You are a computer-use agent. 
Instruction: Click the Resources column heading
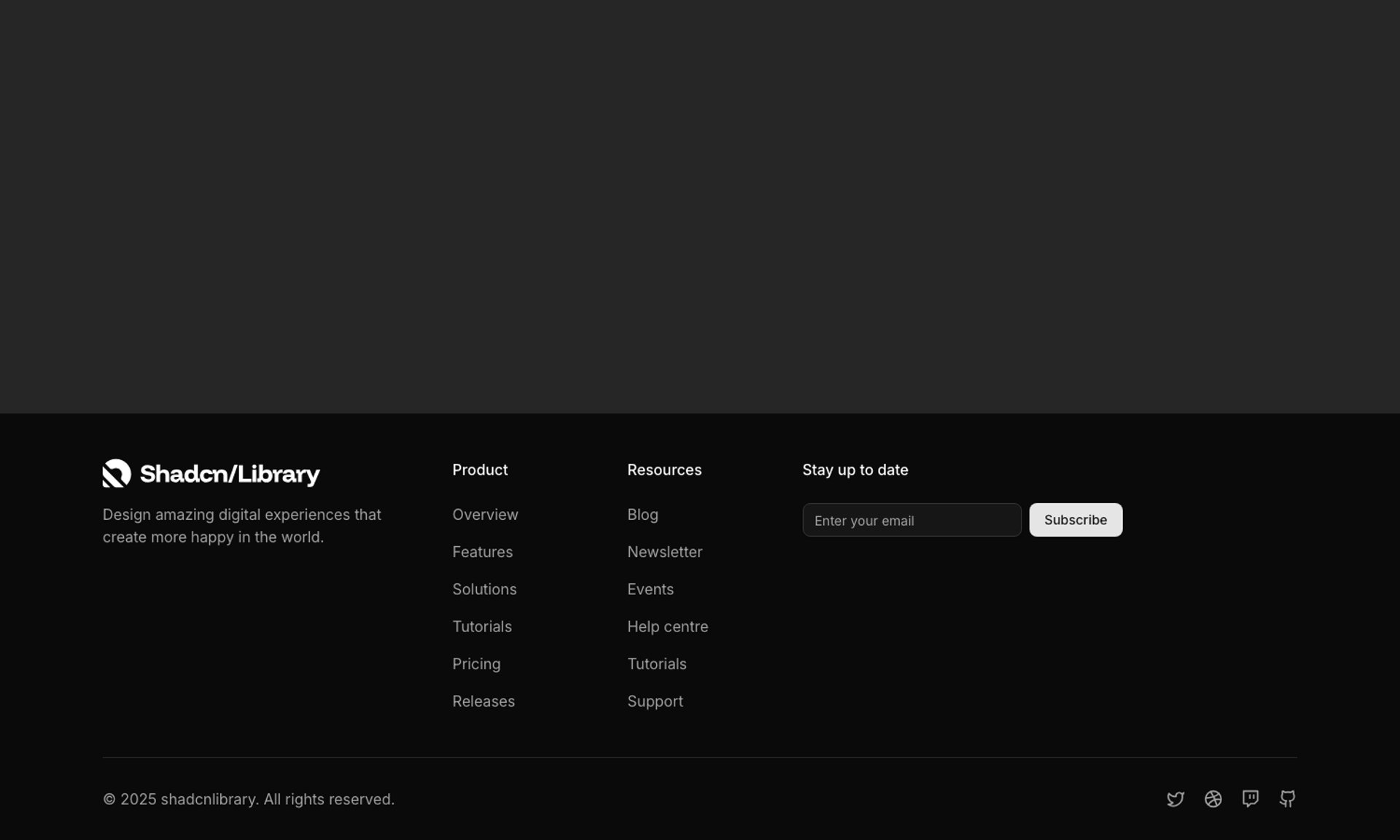pyautogui.click(x=665, y=470)
